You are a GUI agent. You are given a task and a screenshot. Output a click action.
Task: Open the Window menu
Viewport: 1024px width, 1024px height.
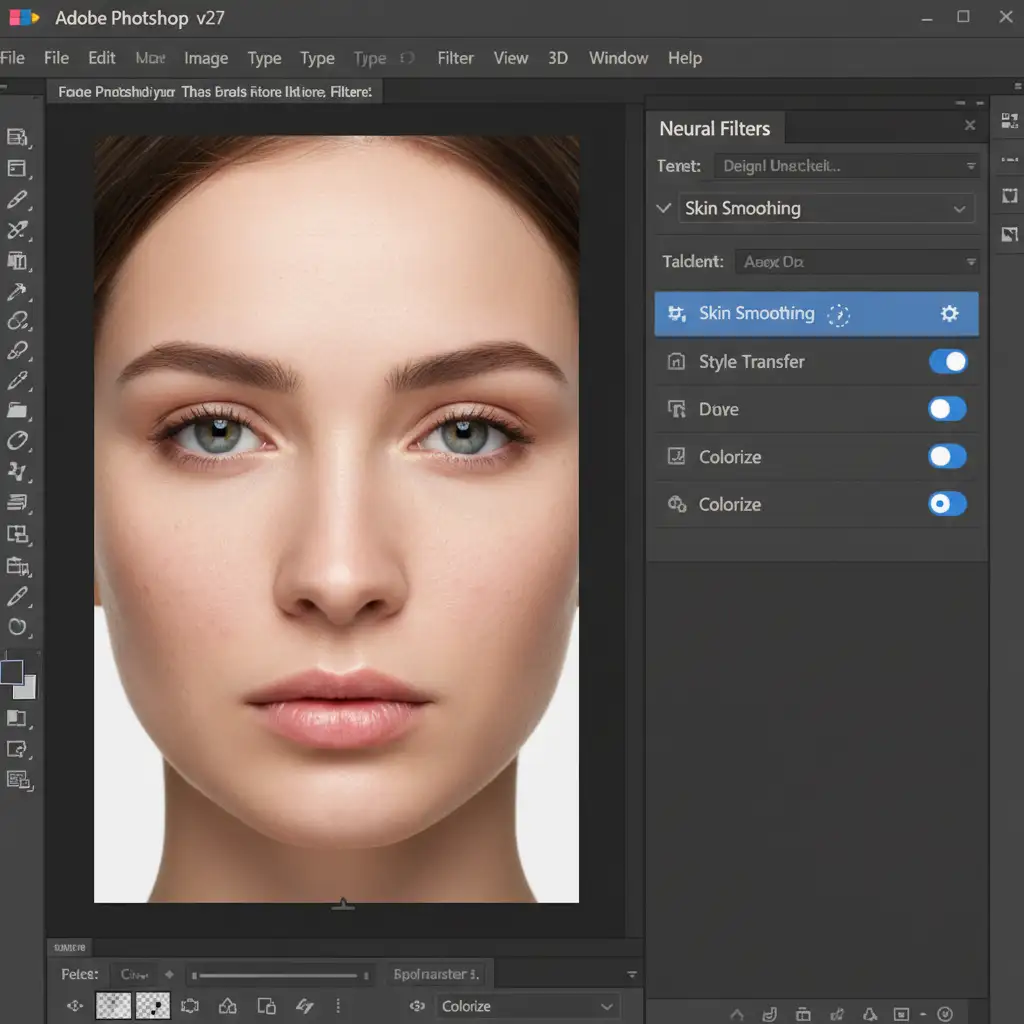click(x=618, y=58)
